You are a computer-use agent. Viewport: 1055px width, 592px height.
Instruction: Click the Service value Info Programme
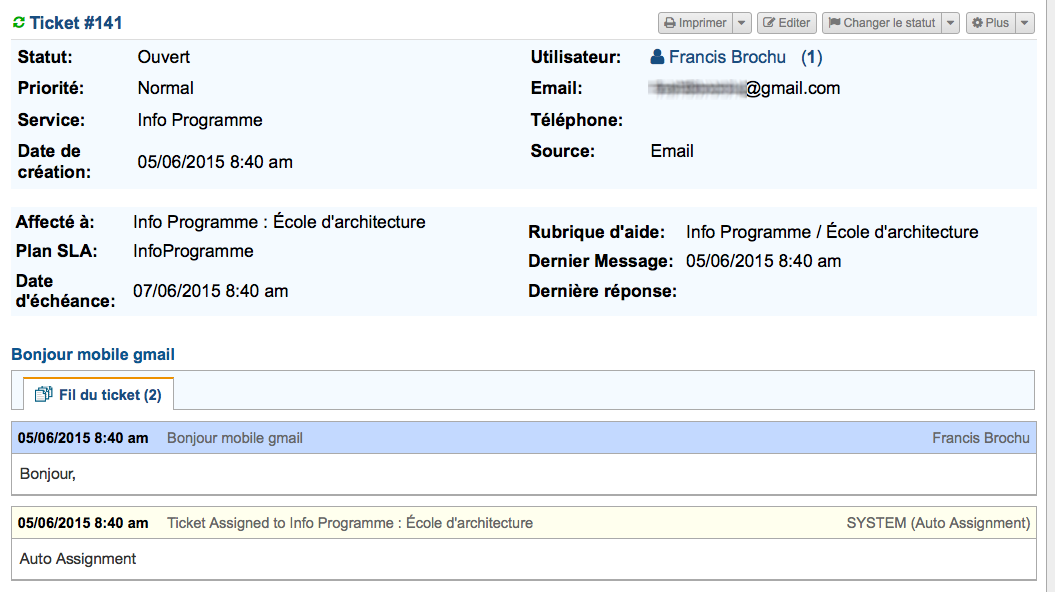pos(200,120)
